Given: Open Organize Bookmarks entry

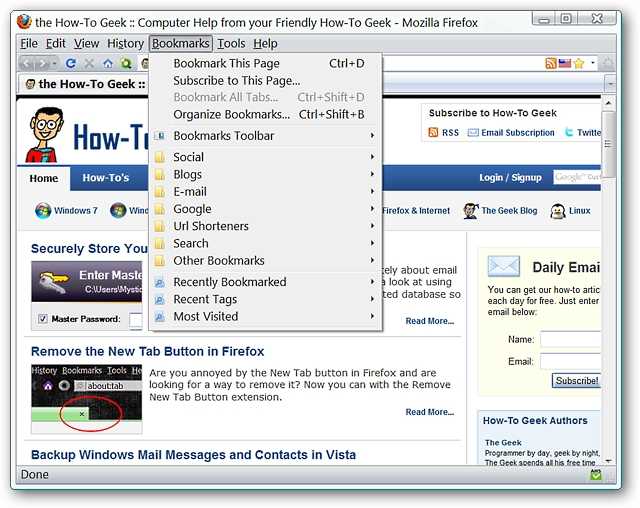Looking at the screenshot, I should pos(265,115).
